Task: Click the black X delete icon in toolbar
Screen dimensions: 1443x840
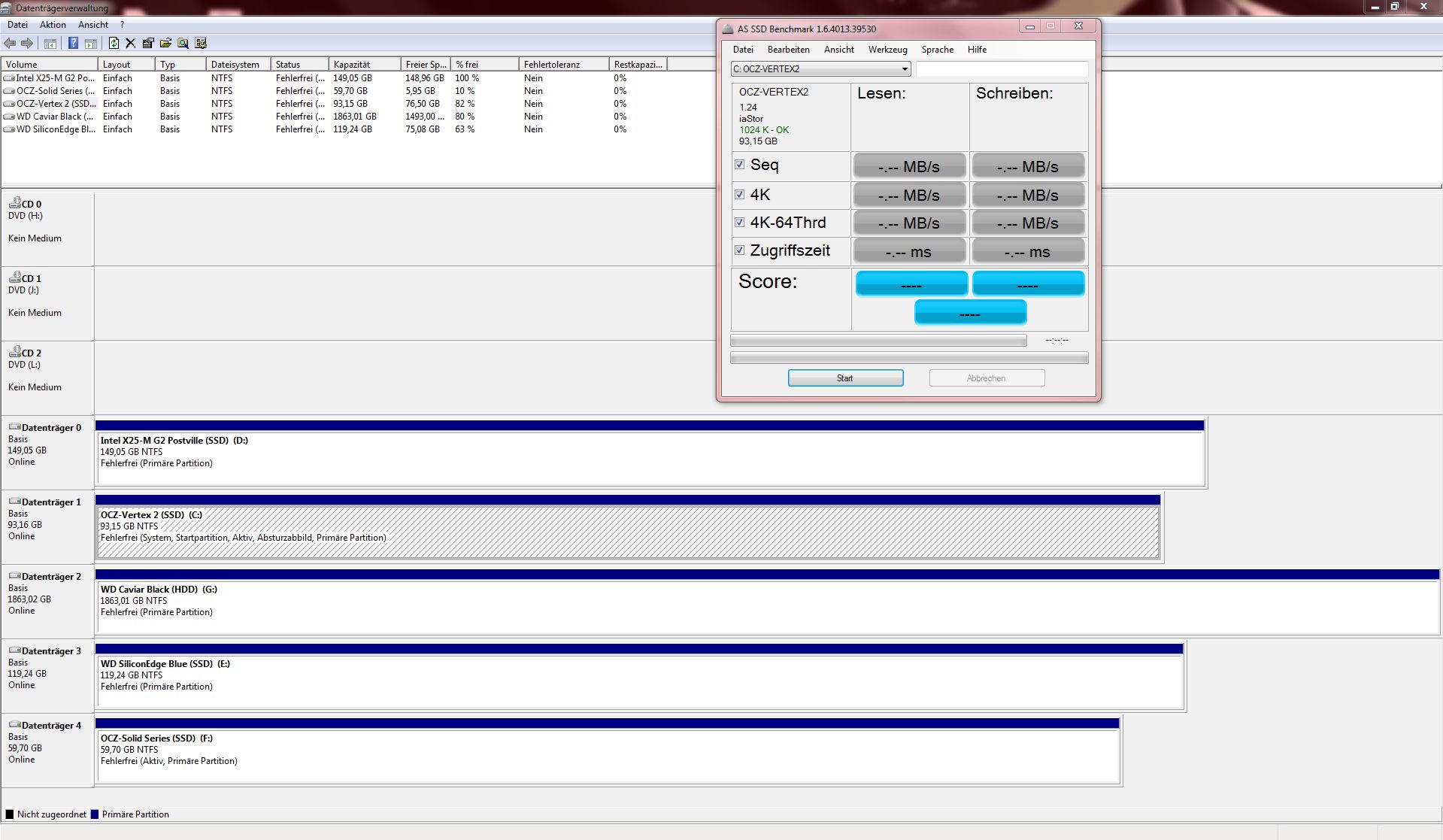Action: 130,43
